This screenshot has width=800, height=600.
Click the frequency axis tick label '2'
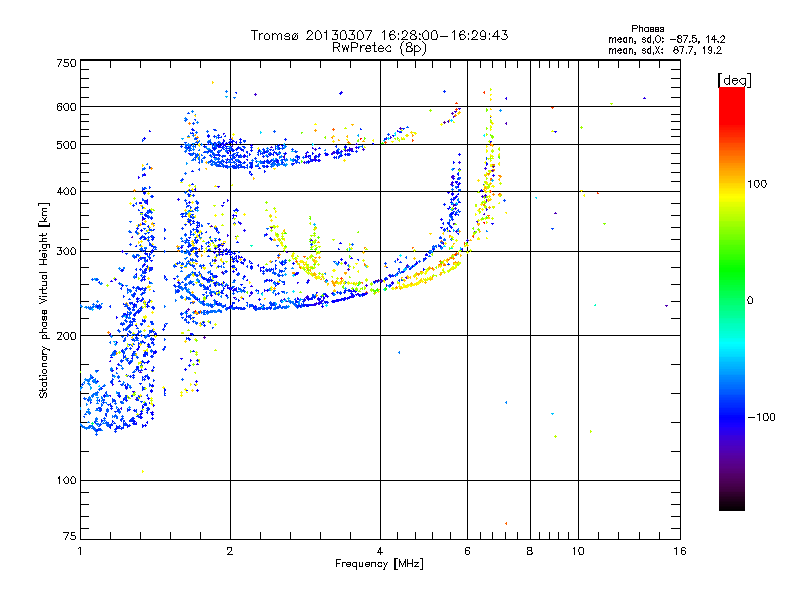230,551
